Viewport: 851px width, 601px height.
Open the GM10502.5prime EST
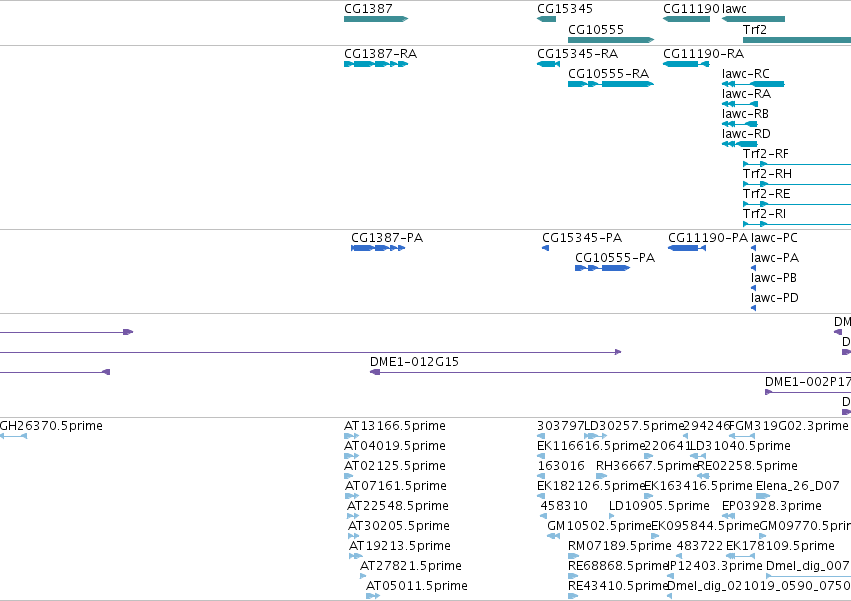(553, 536)
